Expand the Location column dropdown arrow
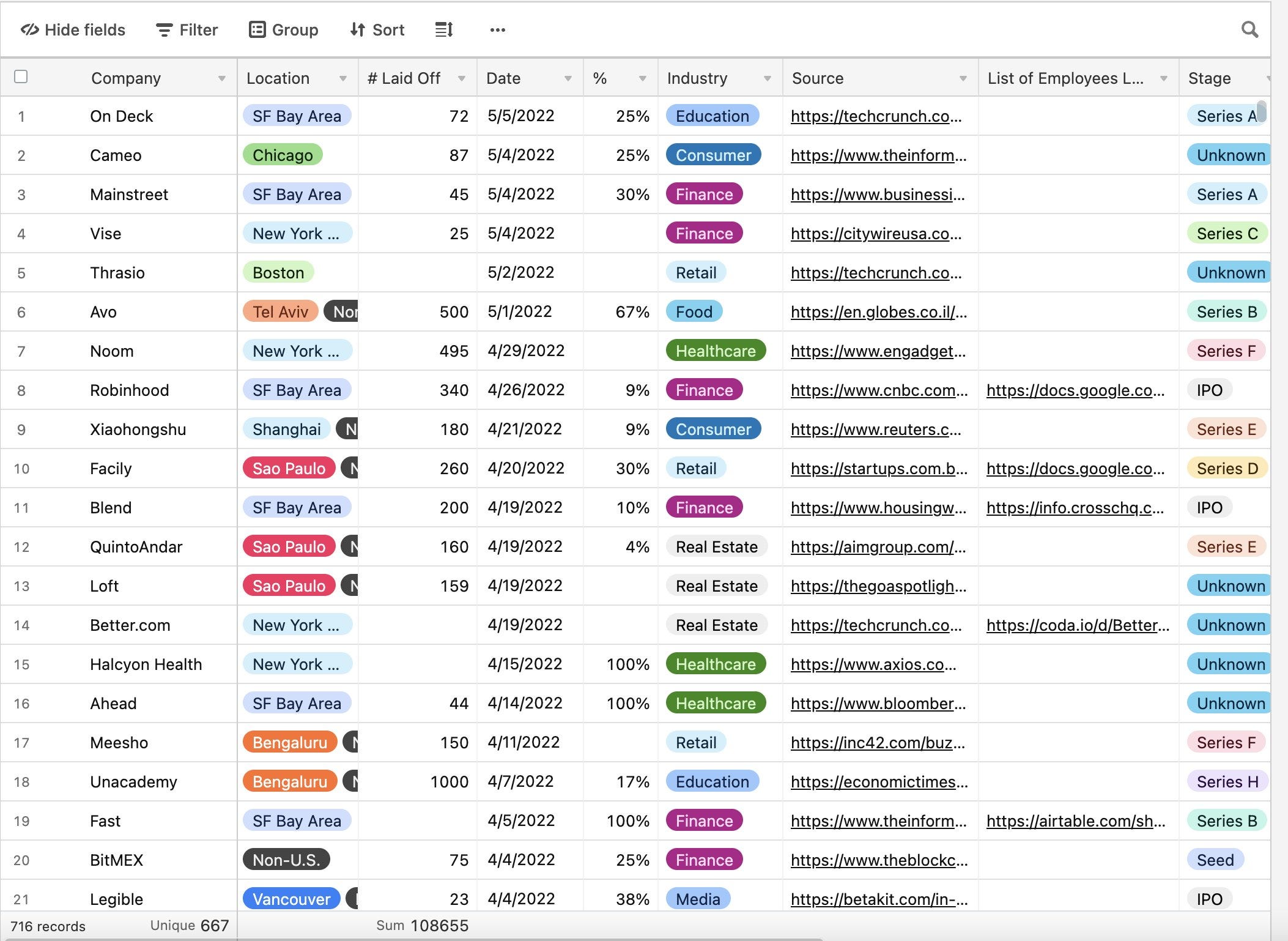Image resolution: width=1288 pixels, height=941 pixels. tap(343, 78)
